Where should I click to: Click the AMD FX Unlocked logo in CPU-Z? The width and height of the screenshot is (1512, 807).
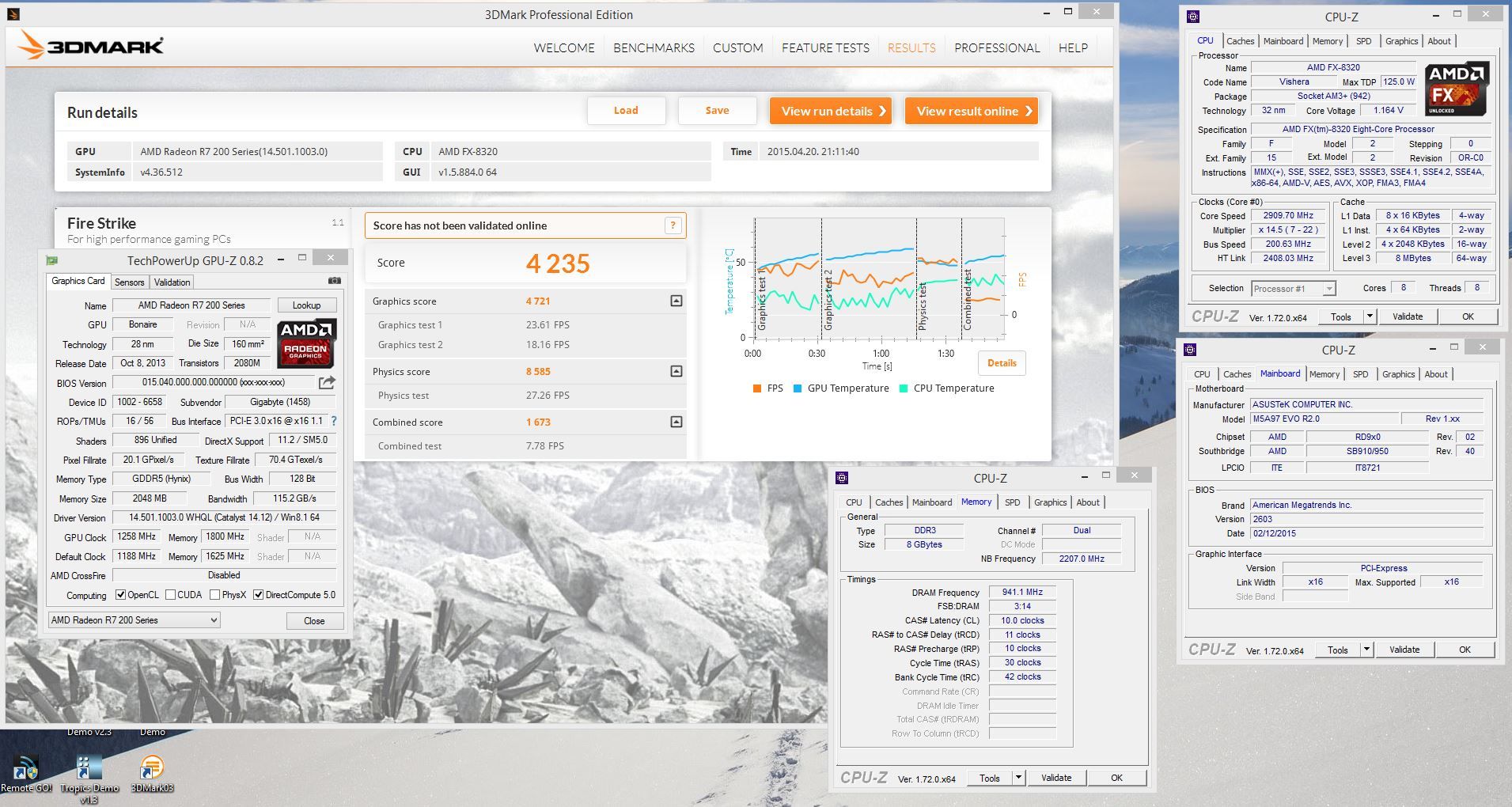coord(1457,89)
